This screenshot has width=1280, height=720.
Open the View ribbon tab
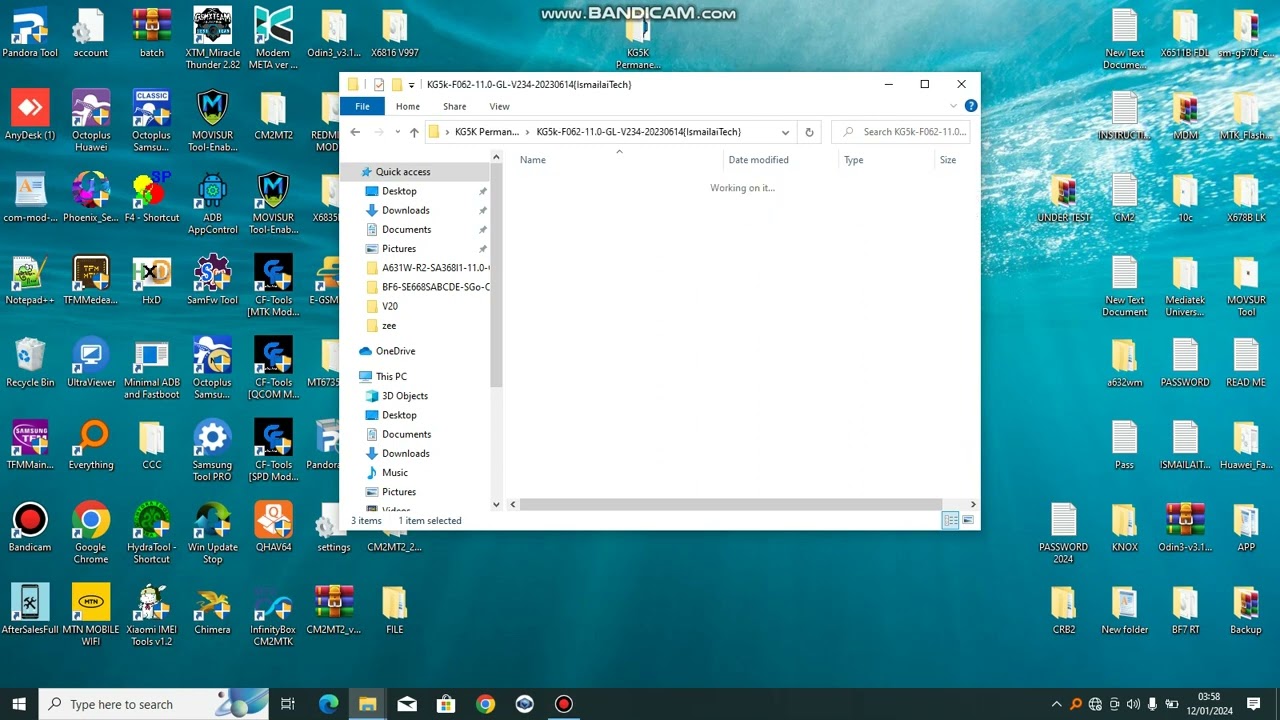point(499,106)
